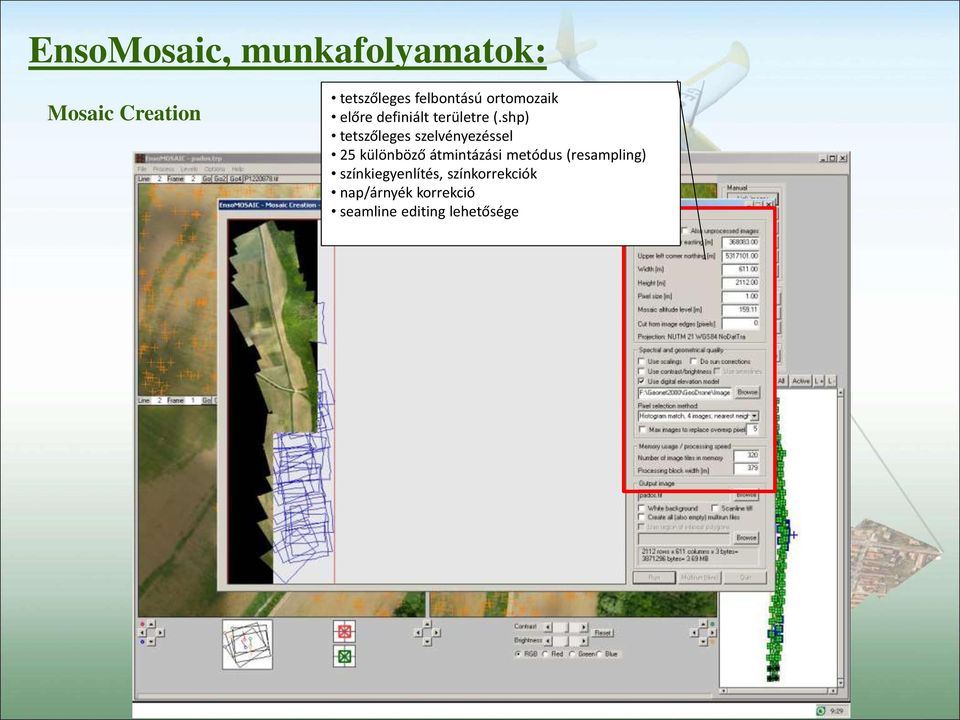Click the Active button above the overview
Viewport: 960px width, 720px height.
pos(800,381)
